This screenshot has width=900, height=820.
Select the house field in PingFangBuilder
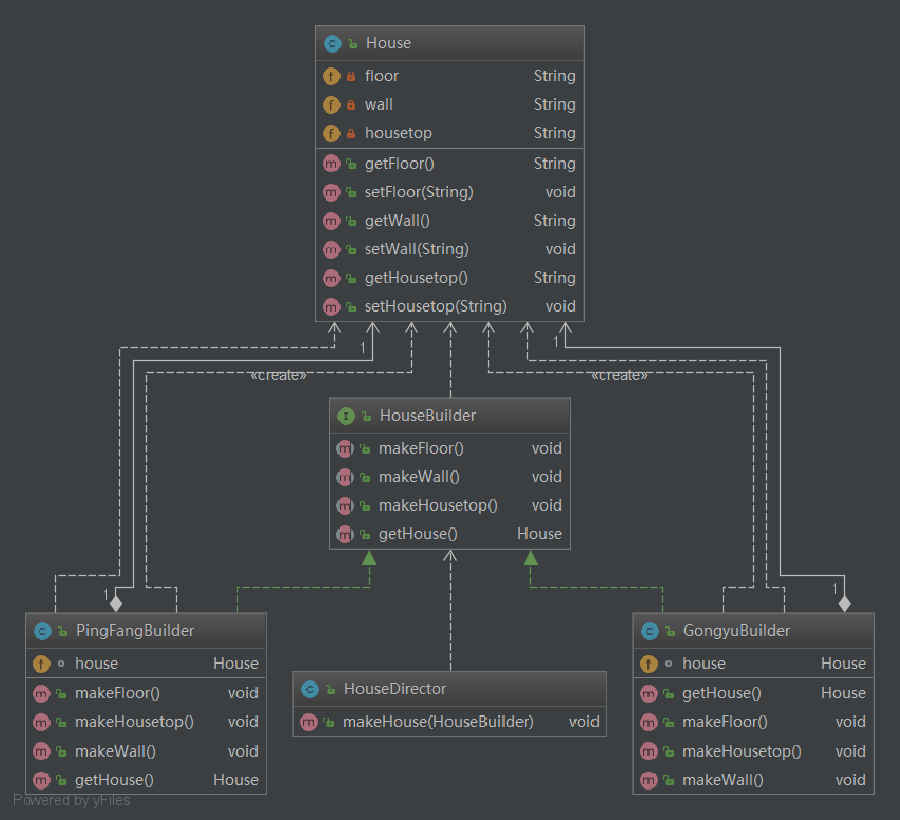click(x=96, y=663)
